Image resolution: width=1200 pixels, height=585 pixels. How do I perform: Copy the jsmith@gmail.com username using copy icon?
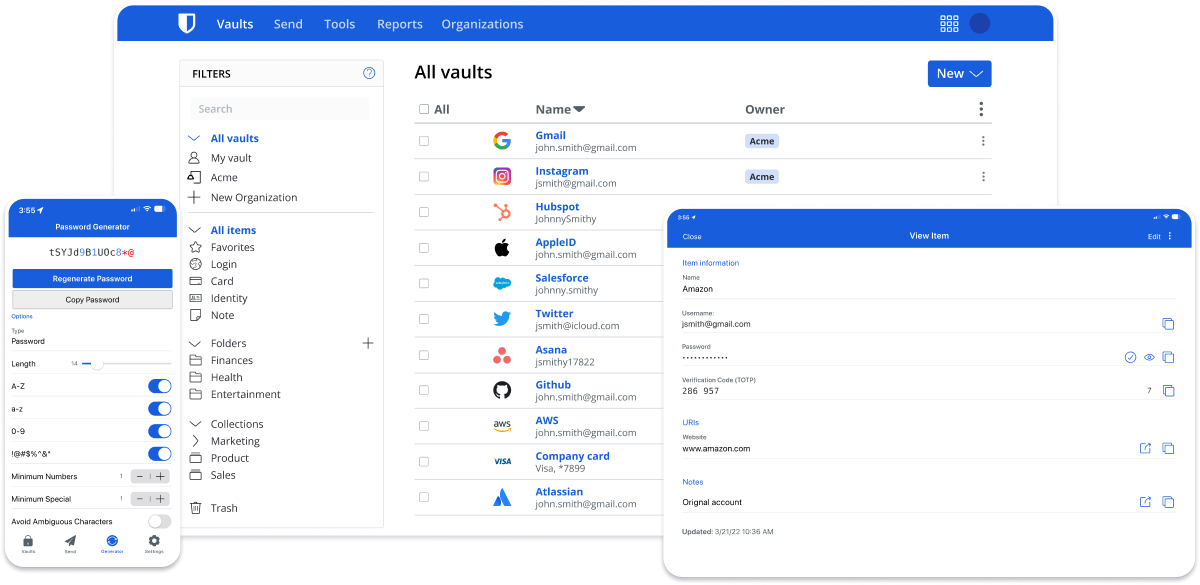pos(1167,324)
